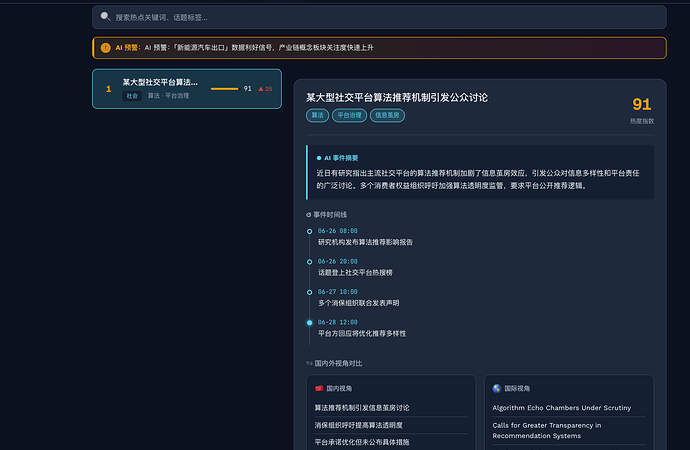Image resolution: width=690 pixels, height=450 pixels.
Task: Open the AI 预警 新能源汽车出口 alert banner
Action: point(379,48)
